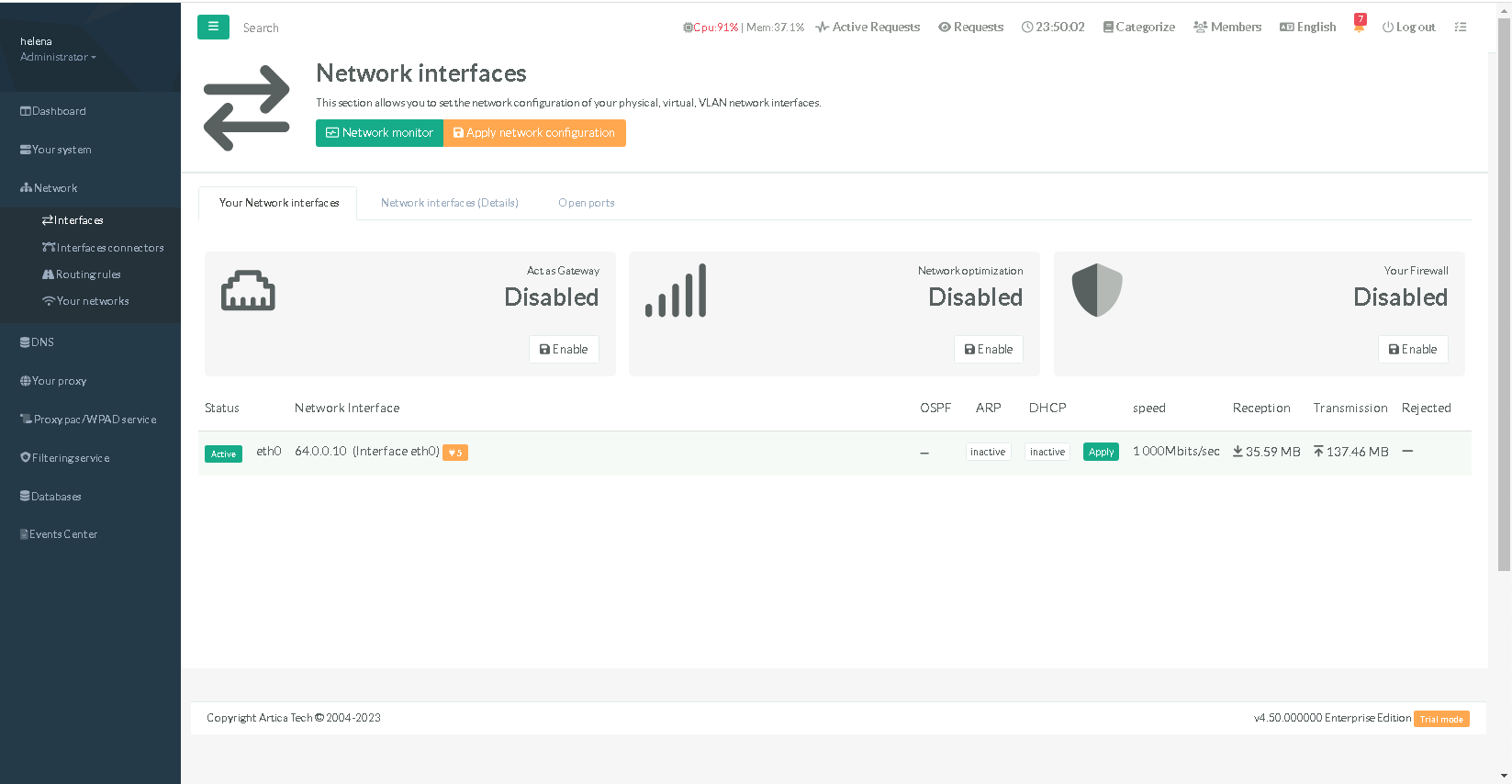Click the Requests eye icon link
The width and height of the screenshot is (1512, 784).
coord(970,28)
